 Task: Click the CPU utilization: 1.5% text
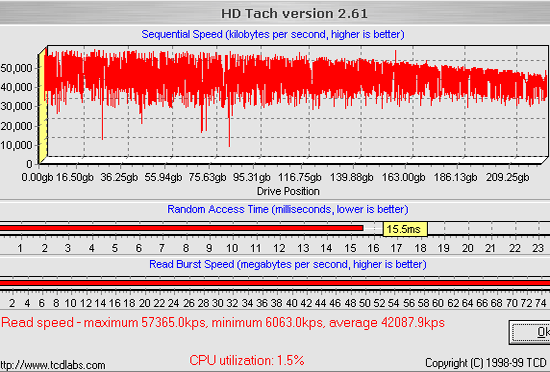pos(247,360)
